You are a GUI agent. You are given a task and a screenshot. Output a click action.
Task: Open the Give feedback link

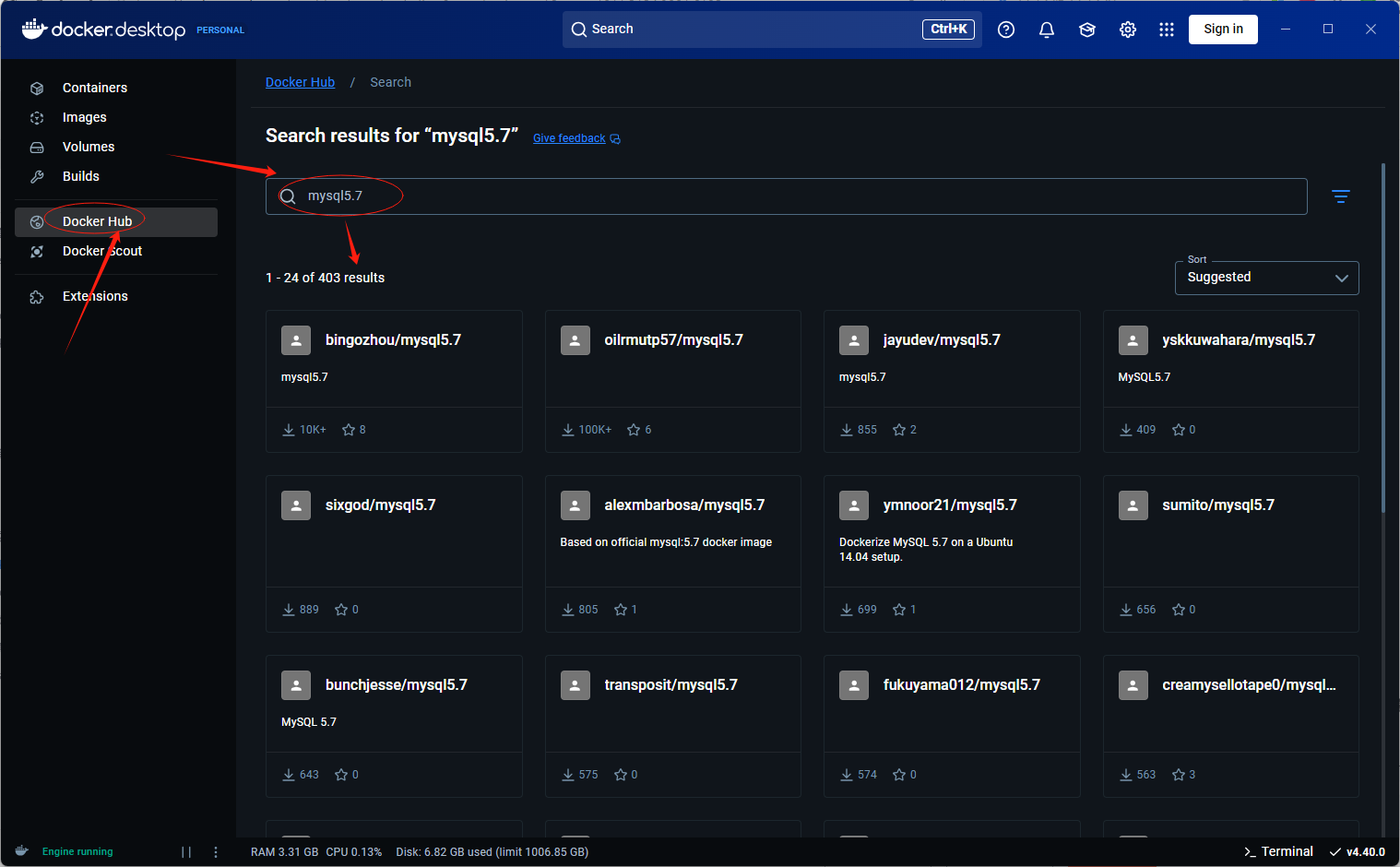(576, 138)
